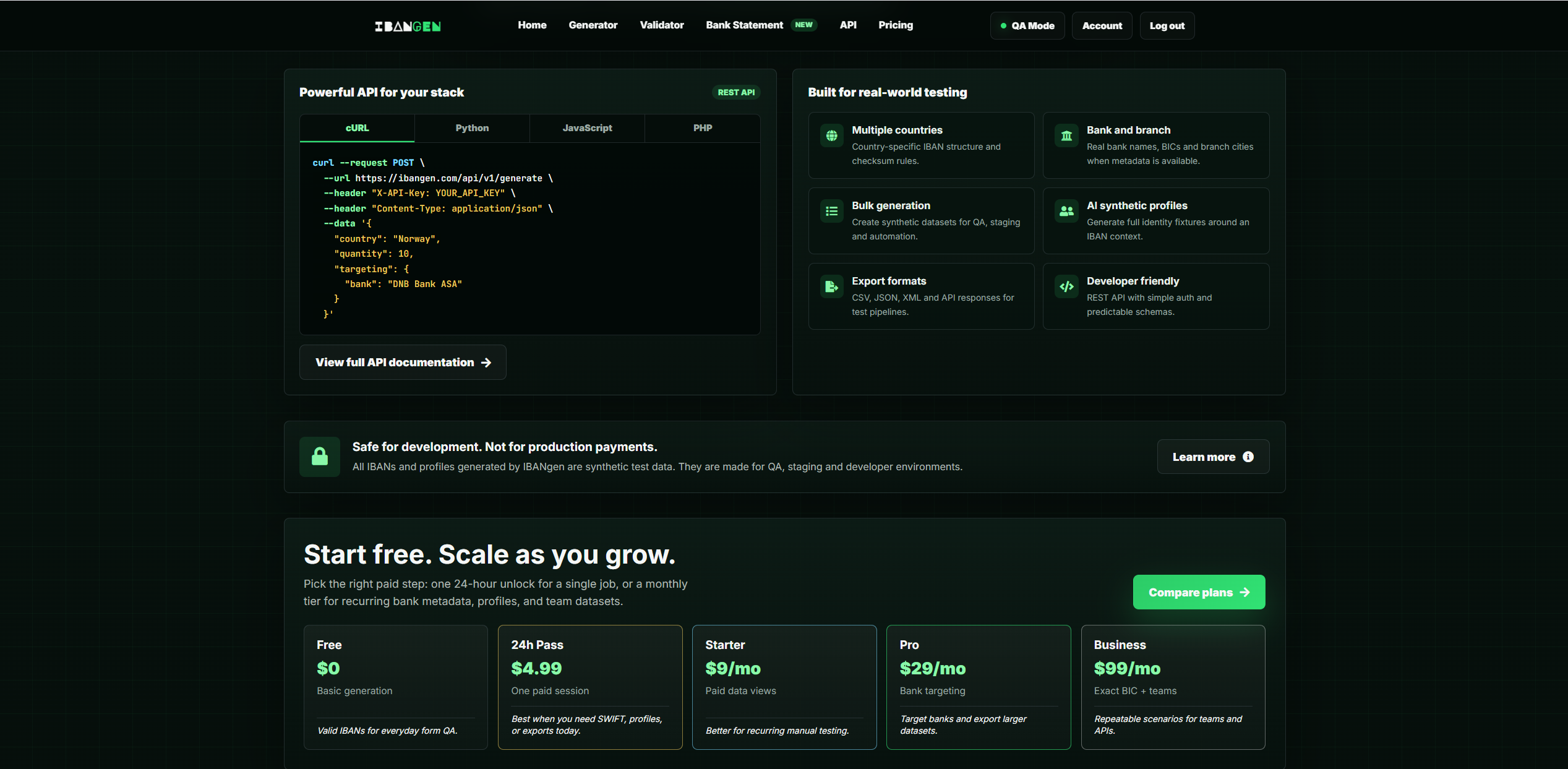
Task: Open the API nav item
Action: [x=848, y=25]
